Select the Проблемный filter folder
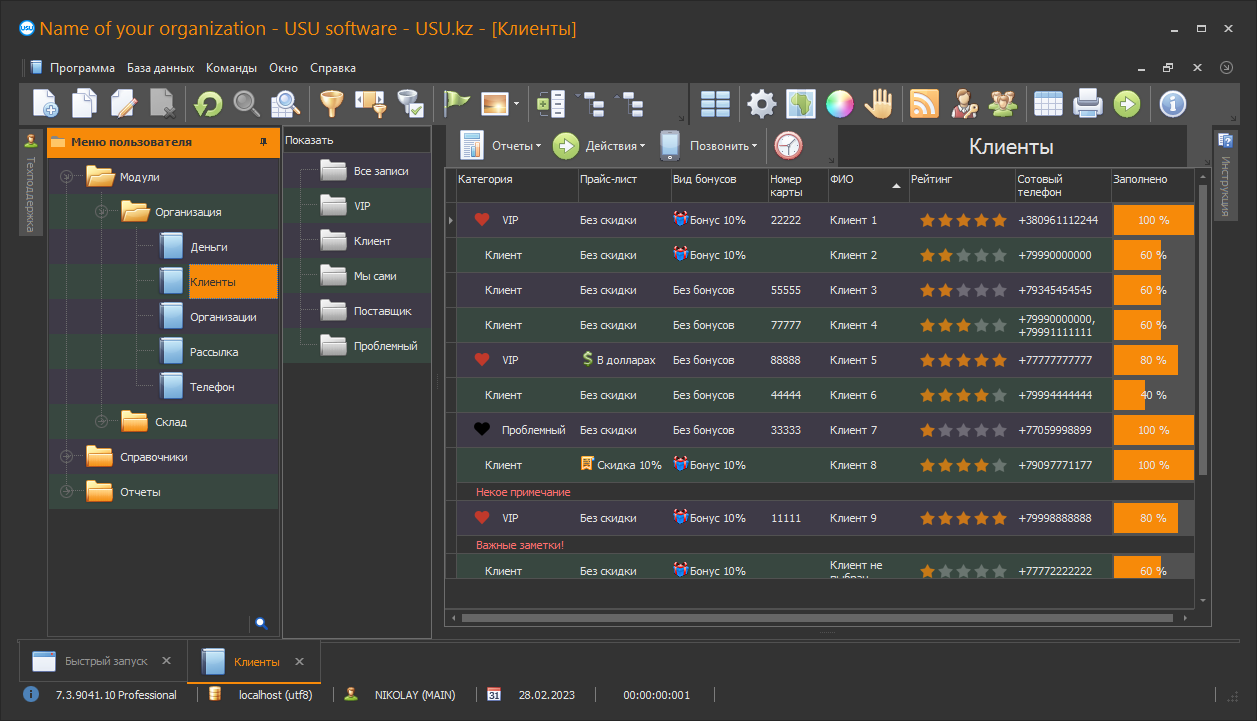Viewport: 1257px width, 721px height. (x=384, y=346)
